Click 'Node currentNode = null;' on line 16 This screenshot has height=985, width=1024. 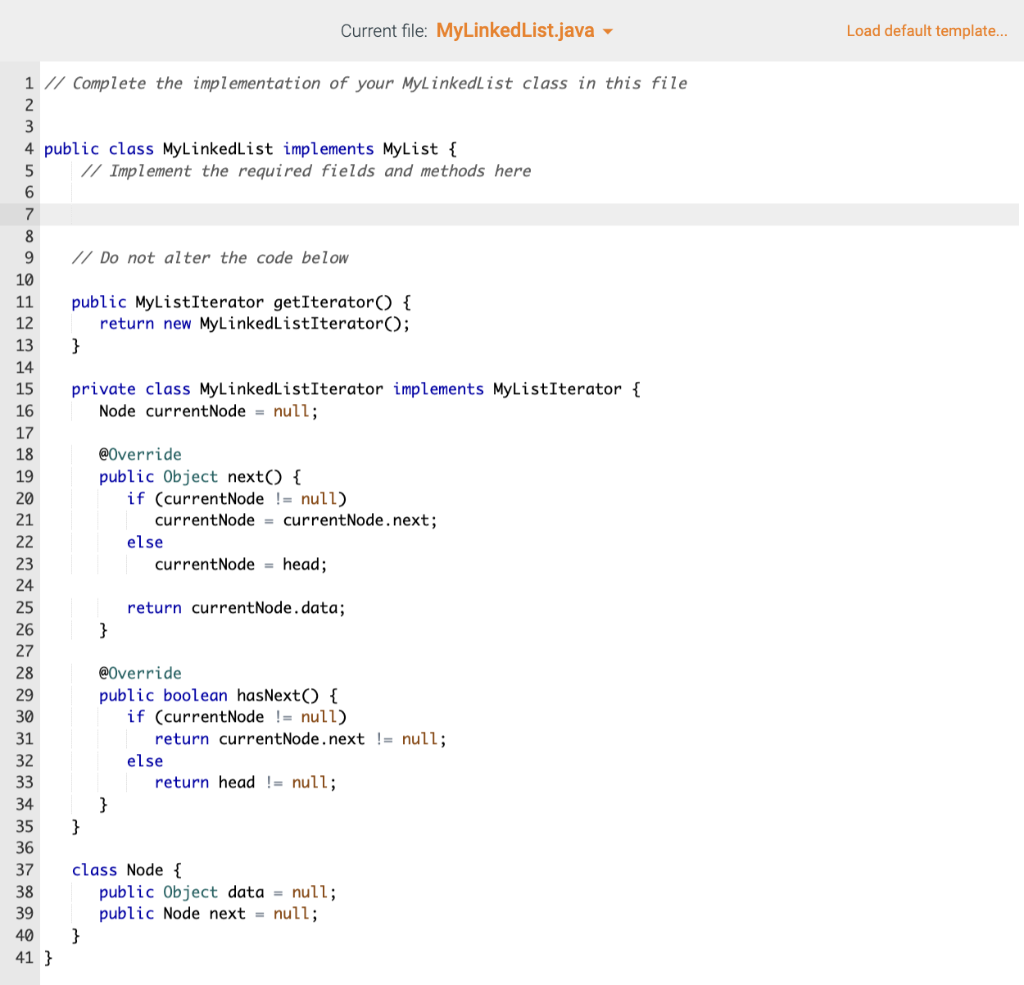[208, 411]
